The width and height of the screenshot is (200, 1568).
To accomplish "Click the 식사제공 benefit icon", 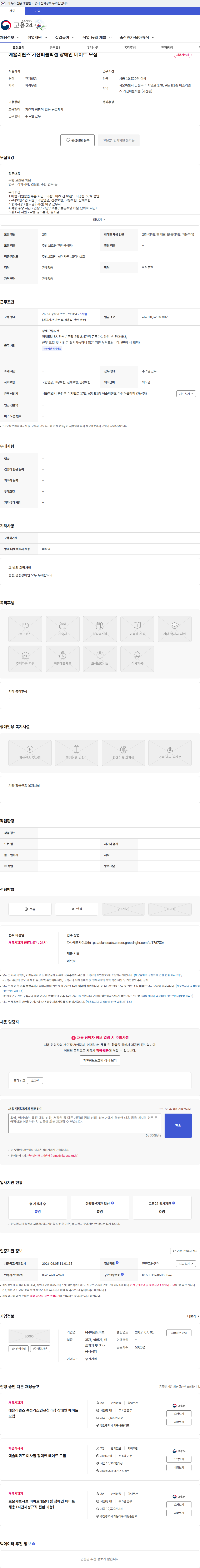I will tap(137, 659).
